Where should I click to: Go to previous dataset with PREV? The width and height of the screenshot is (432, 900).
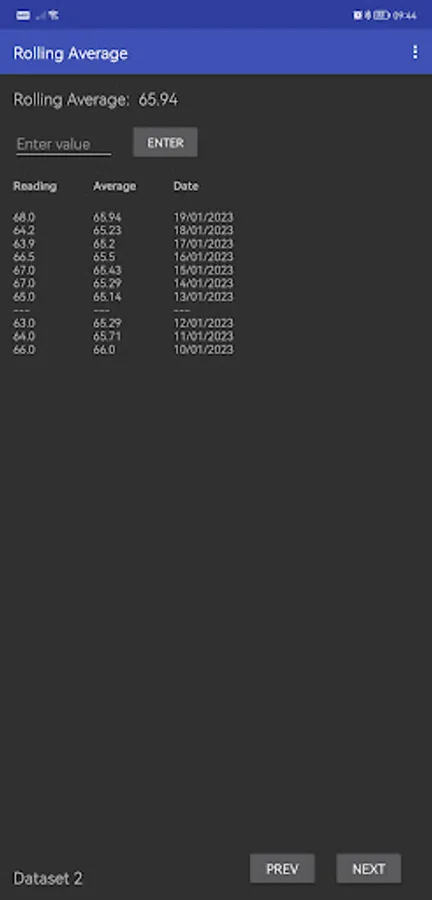pyautogui.click(x=282, y=868)
